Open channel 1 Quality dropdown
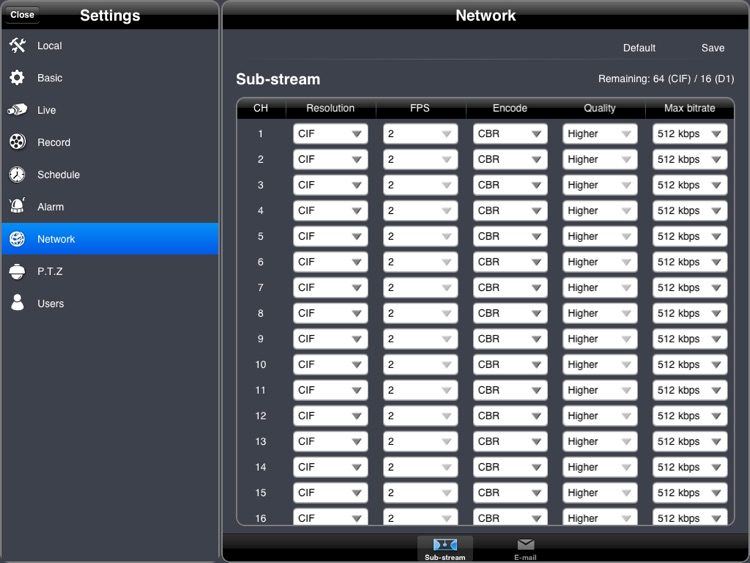The width and height of the screenshot is (750, 563). [x=600, y=134]
